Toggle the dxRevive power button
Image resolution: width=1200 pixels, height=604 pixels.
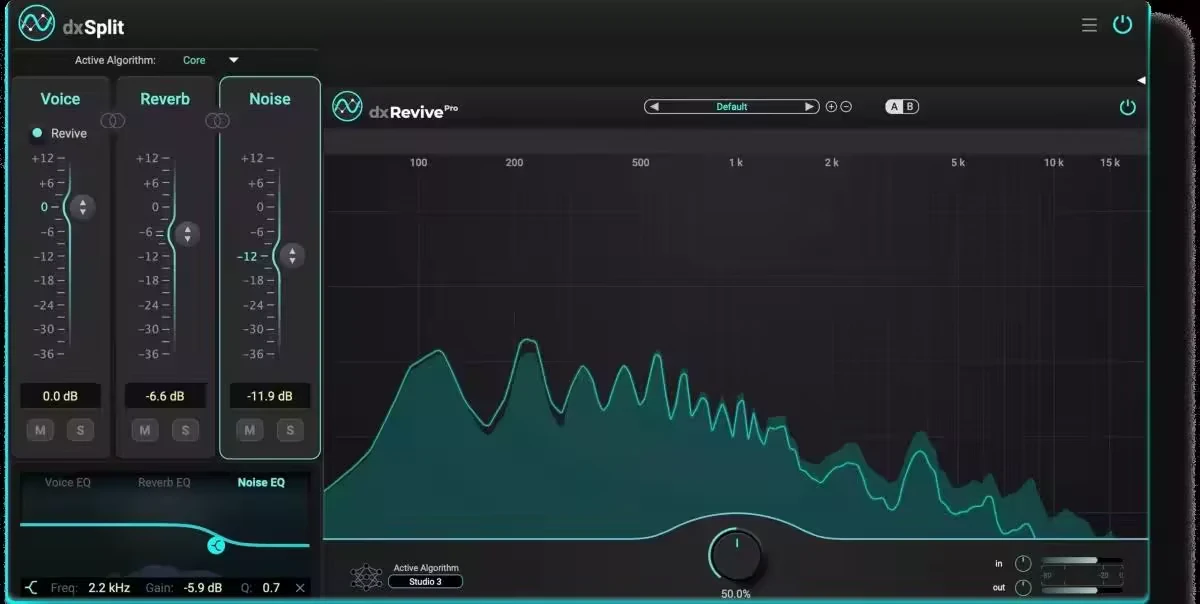[x=1128, y=107]
